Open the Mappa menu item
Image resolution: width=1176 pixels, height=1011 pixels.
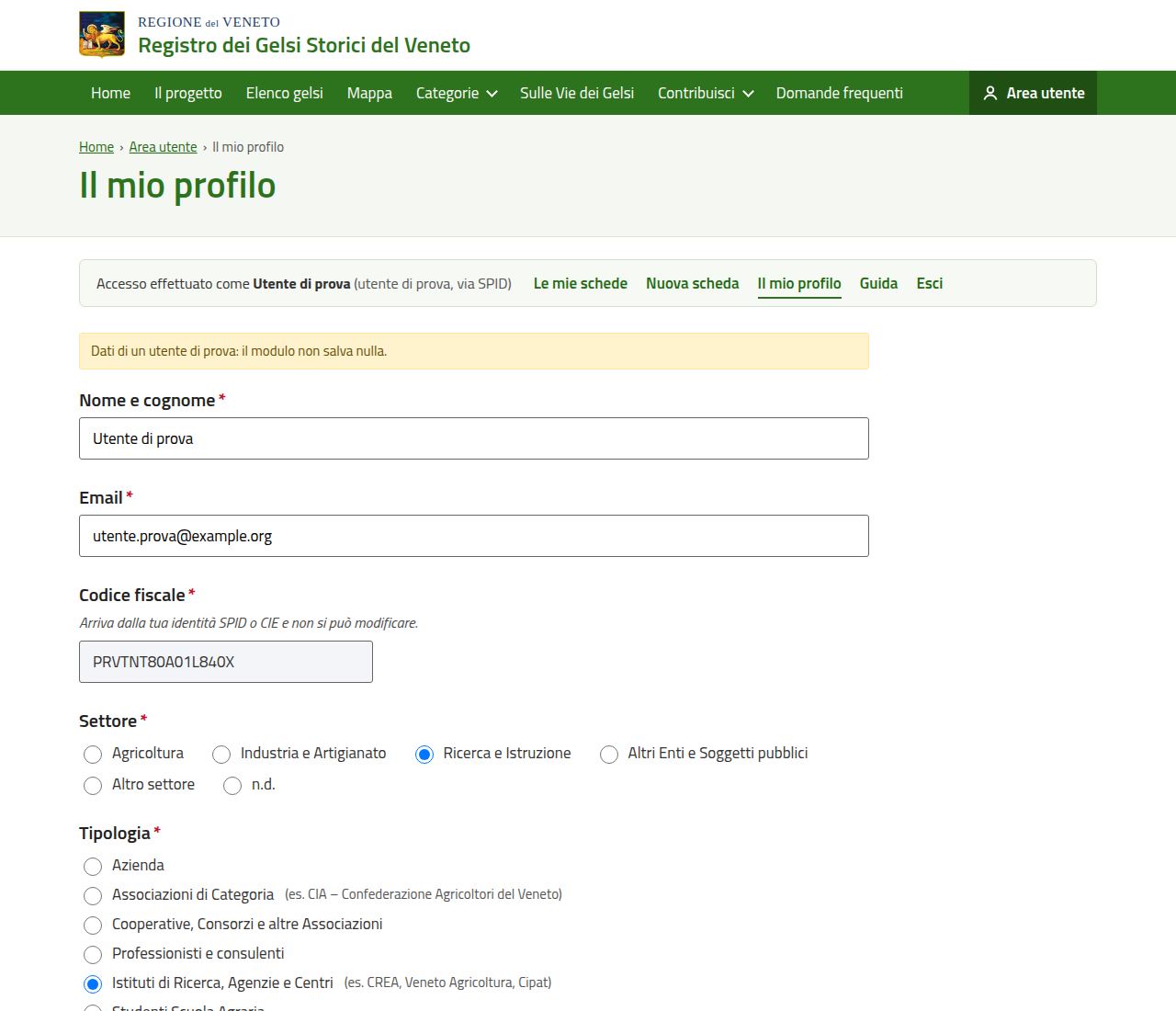369,93
